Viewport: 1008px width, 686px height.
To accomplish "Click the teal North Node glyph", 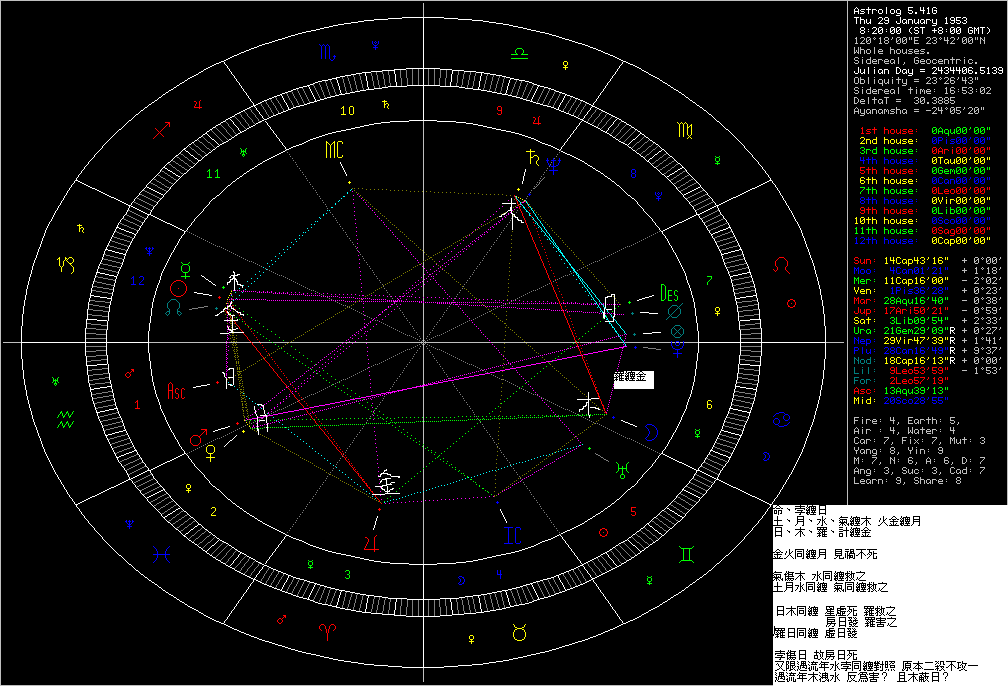I will coord(175,309).
